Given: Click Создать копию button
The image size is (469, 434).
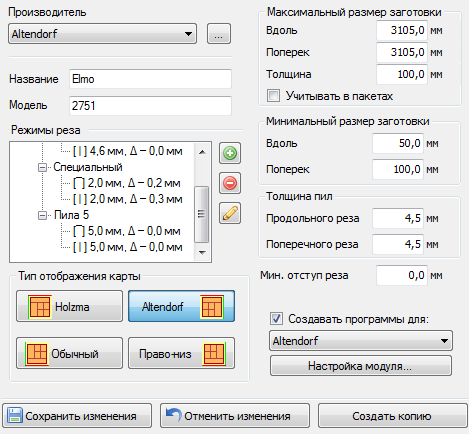Looking at the screenshot, I should point(393,416).
